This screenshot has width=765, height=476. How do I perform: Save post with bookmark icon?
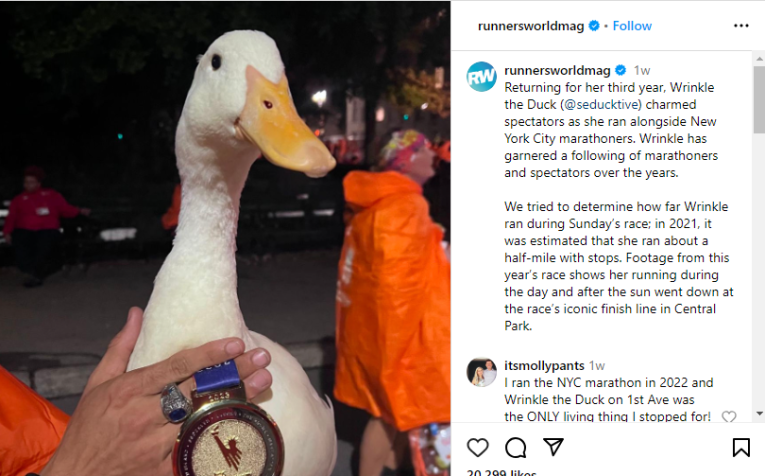coord(741,447)
